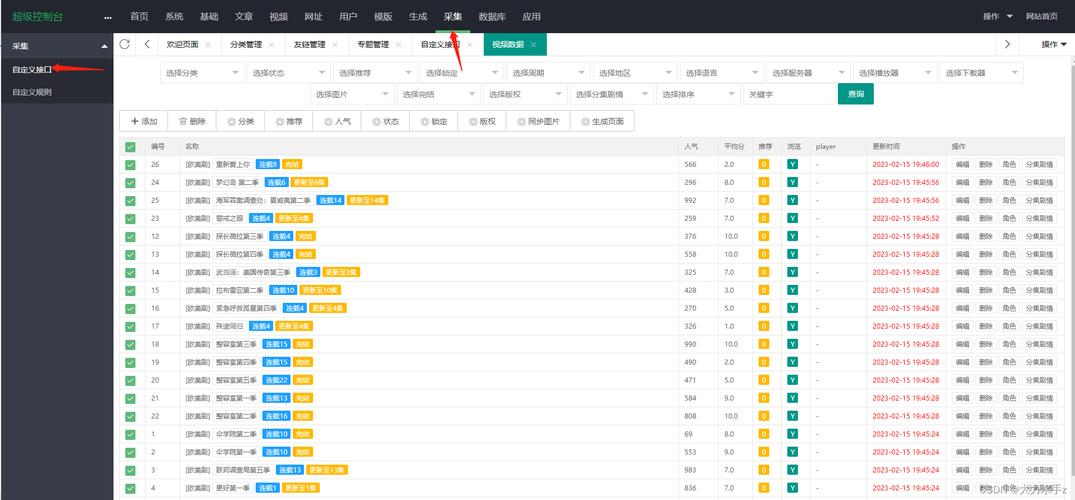
Task: Click the 分类 gear toolbar button
Action: [241, 121]
